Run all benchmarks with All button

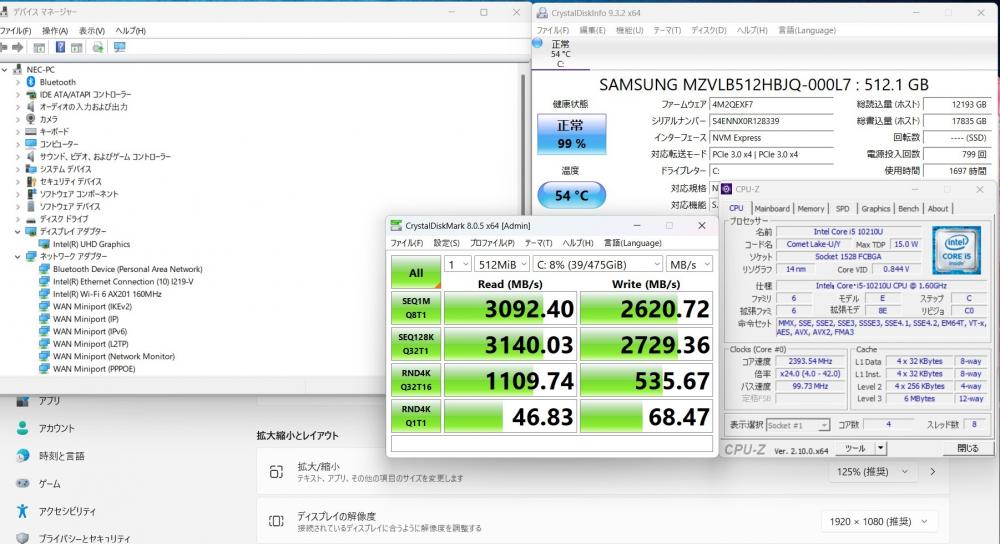[416, 272]
